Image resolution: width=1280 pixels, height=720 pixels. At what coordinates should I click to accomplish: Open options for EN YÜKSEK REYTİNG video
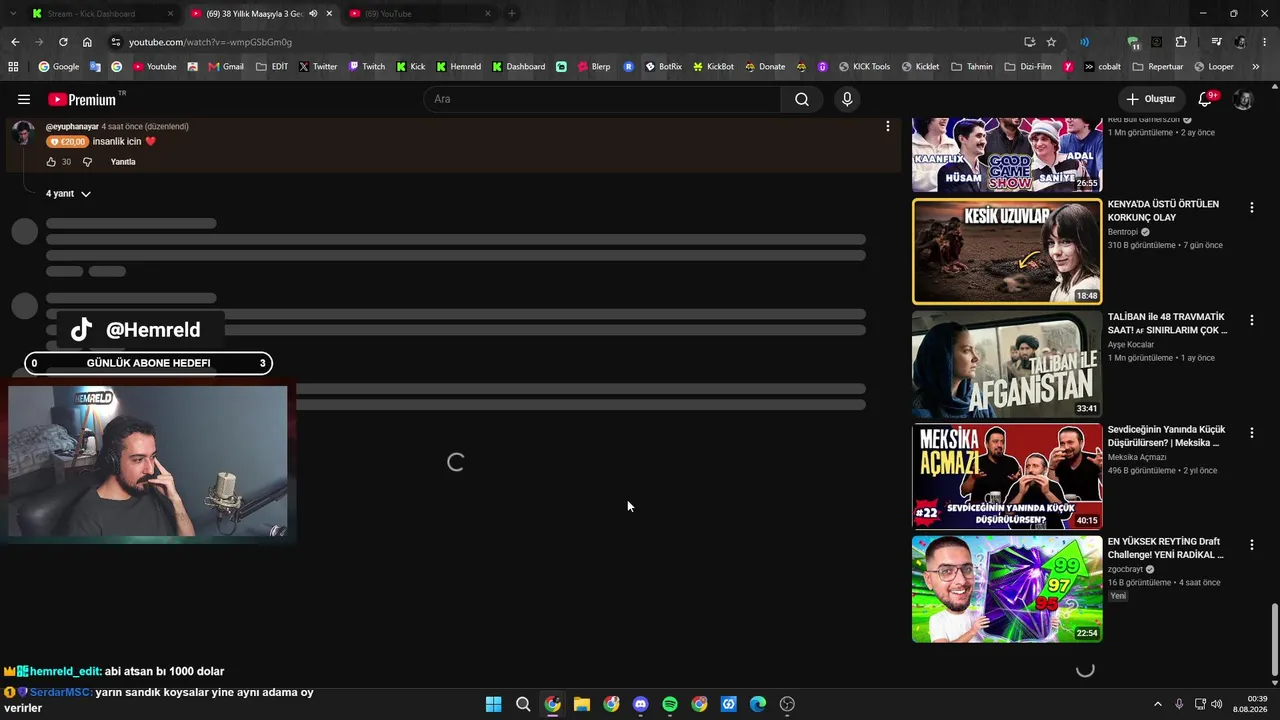tap(1251, 545)
